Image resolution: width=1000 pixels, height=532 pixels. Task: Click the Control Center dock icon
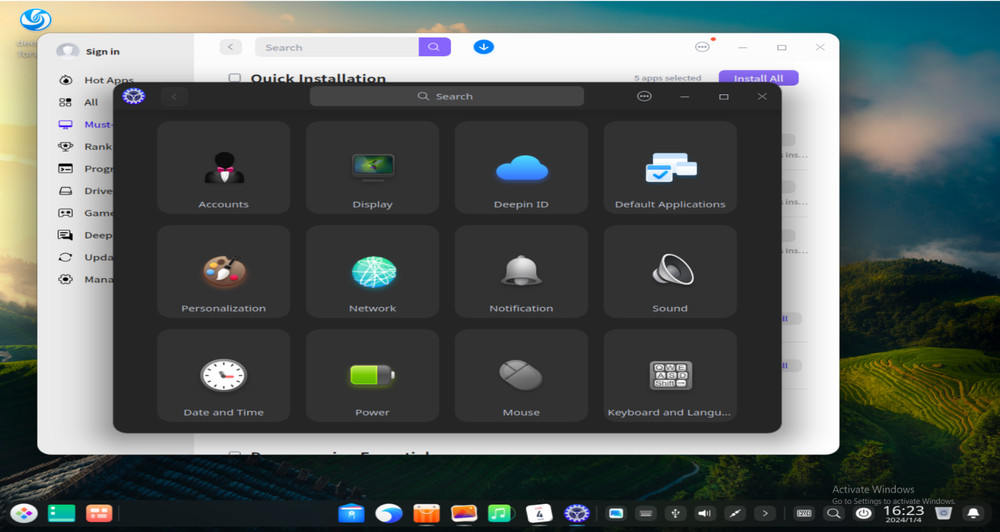(x=577, y=514)
